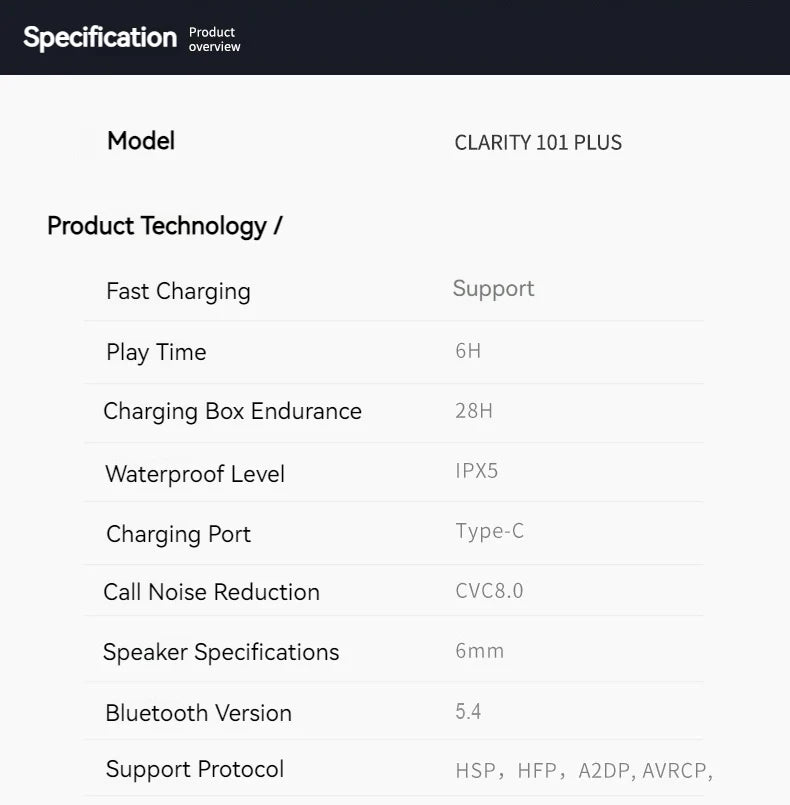This screenshot has width=790, height=805.
Task: Click the Fast Charging row label
Action: pos(178,292)
